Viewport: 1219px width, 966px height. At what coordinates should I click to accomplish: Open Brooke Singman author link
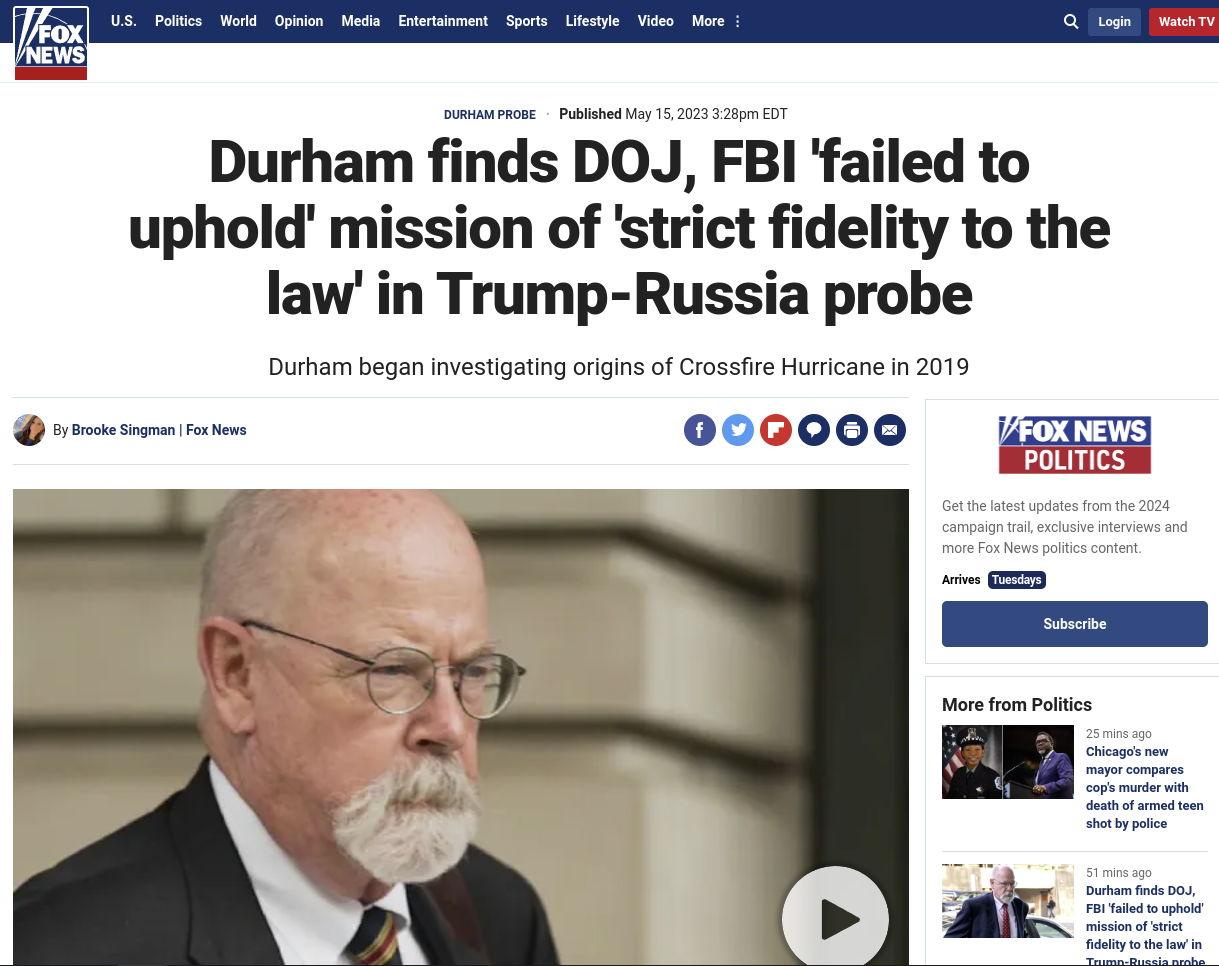click(124, 430)
